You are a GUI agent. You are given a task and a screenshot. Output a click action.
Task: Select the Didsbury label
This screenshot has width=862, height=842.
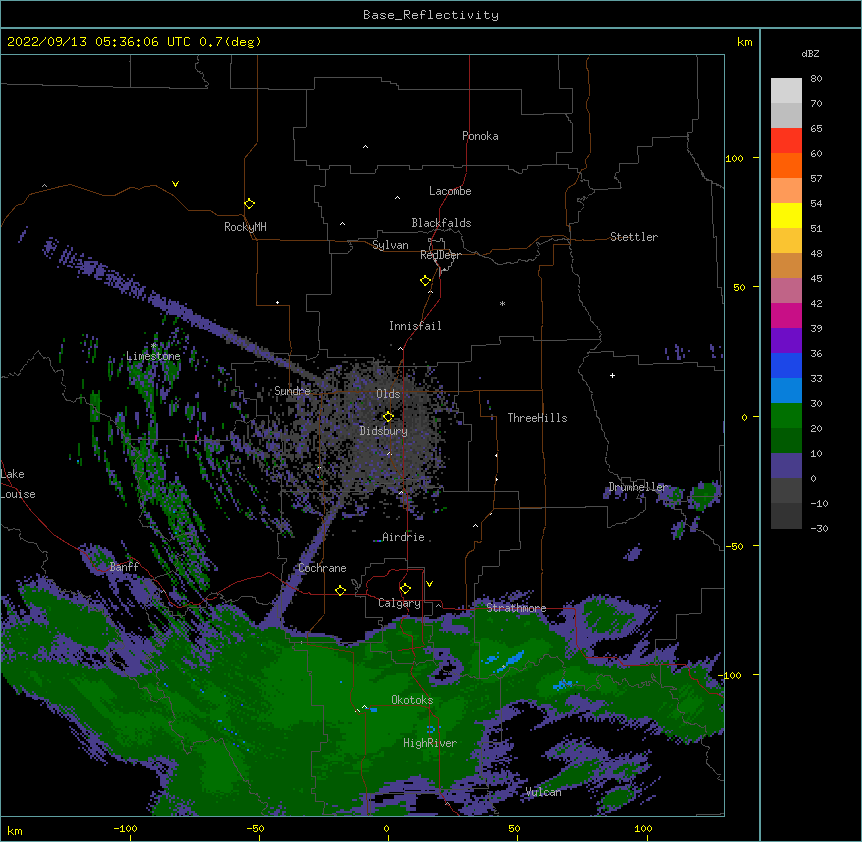(384, 431)
